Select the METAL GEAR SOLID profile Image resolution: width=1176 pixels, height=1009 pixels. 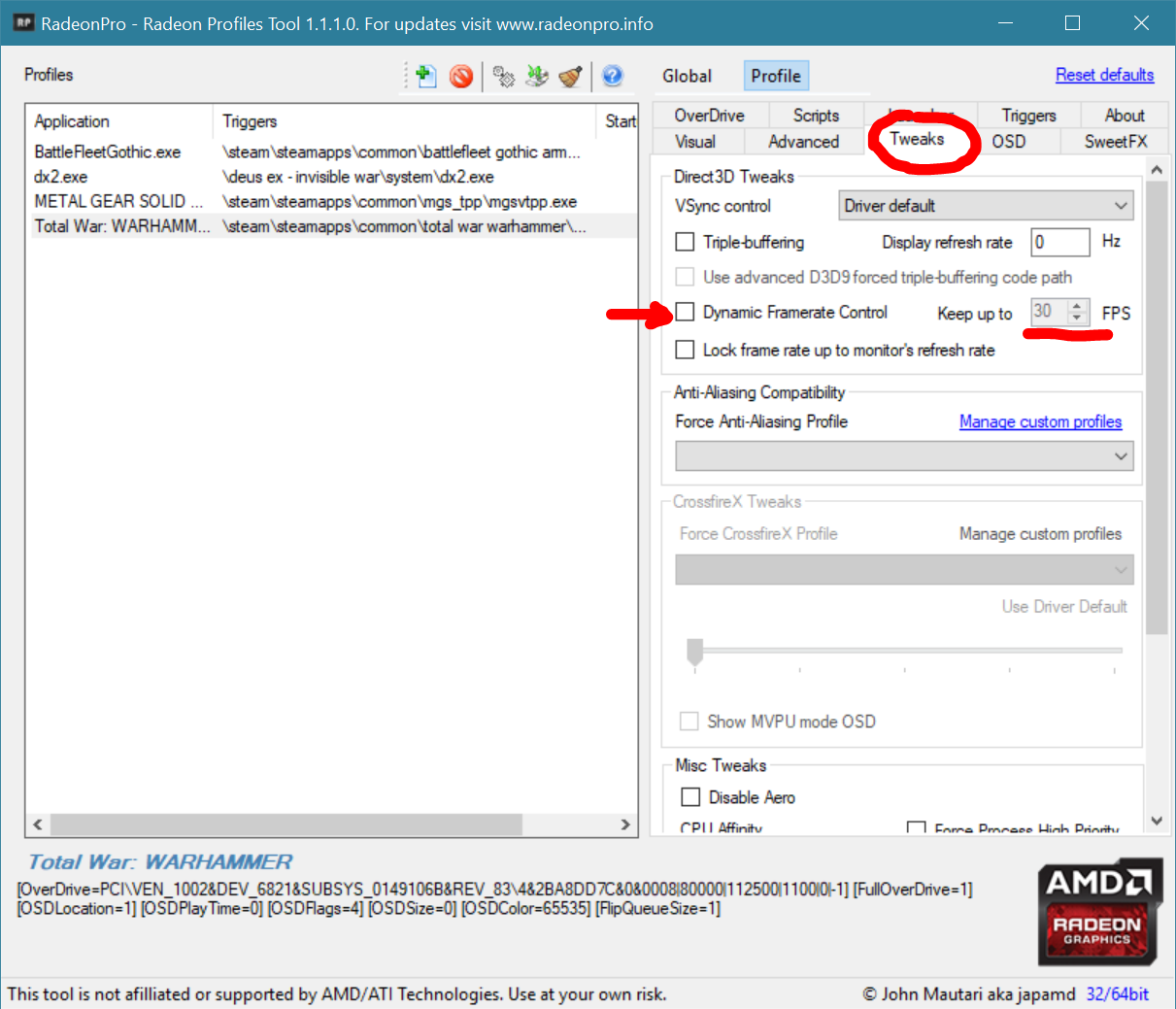click(118, 201)
